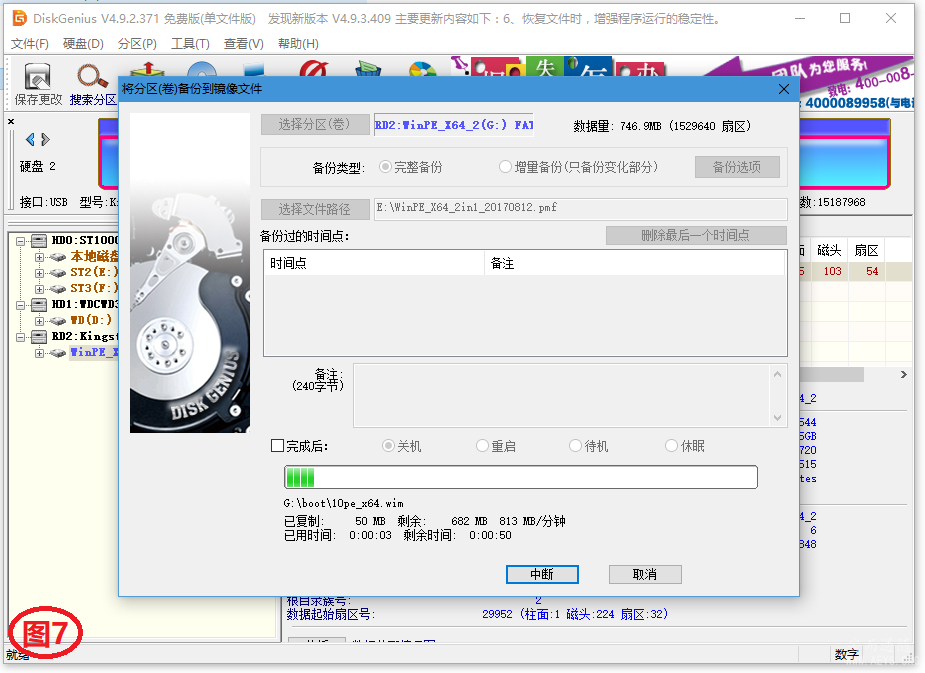925x673 pixels.
Task: Click the up arrow of notes scrollbar
Action: coord(778,375)
